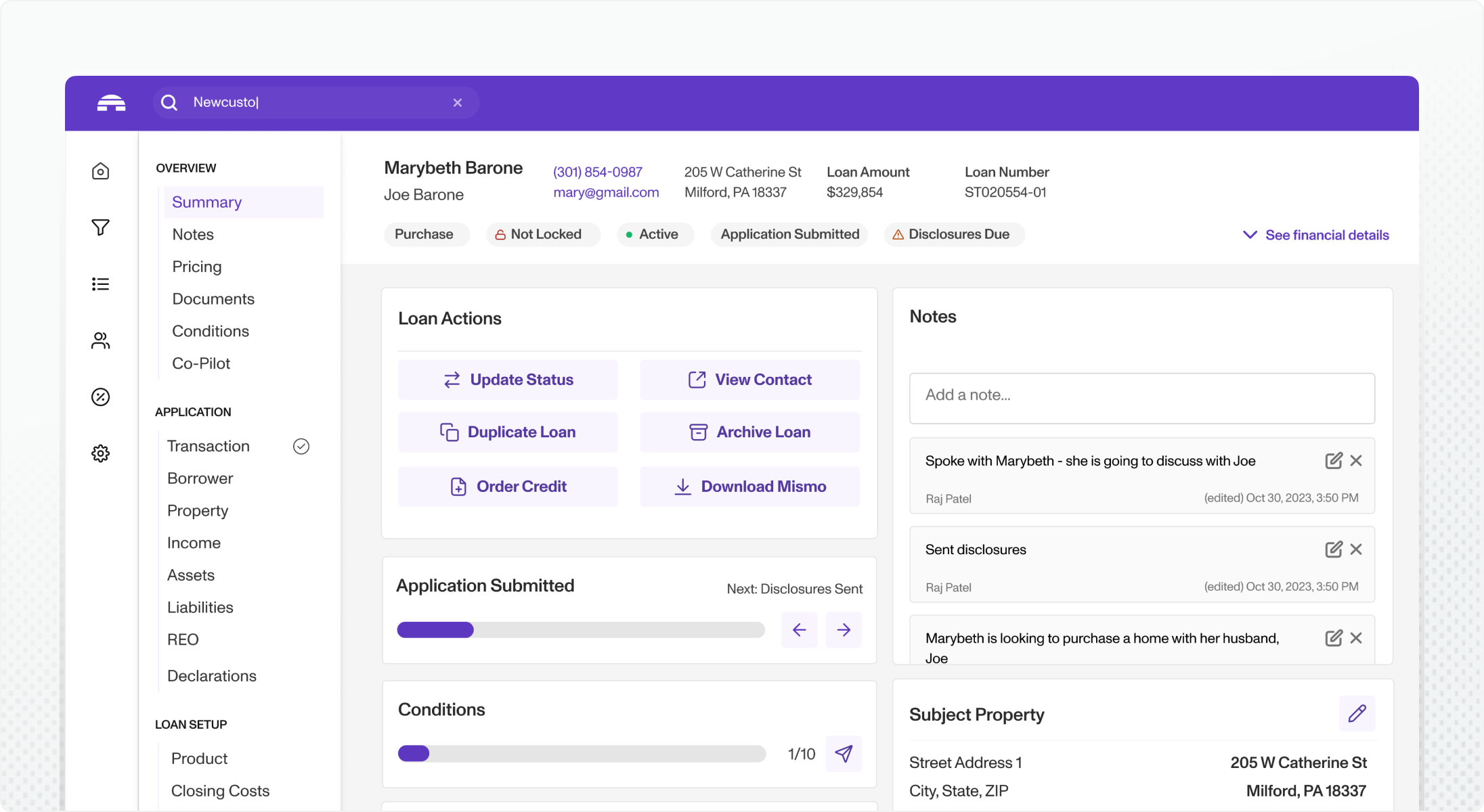
Task: Open the settings gear sidebar icon
Action: pyautogui.click(x=100, y=453)
